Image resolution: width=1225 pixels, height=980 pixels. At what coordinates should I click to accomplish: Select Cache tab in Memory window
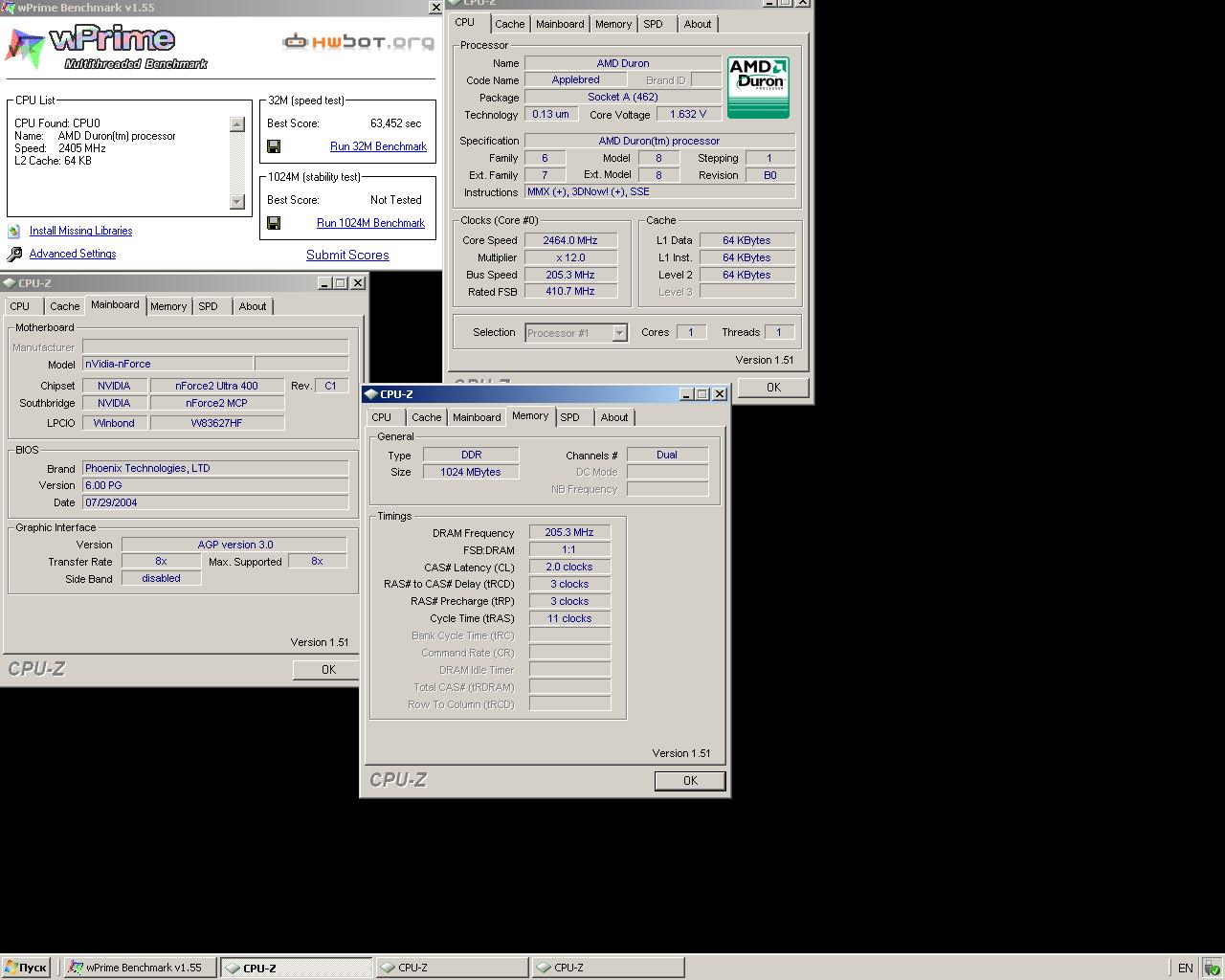[426, 417]
